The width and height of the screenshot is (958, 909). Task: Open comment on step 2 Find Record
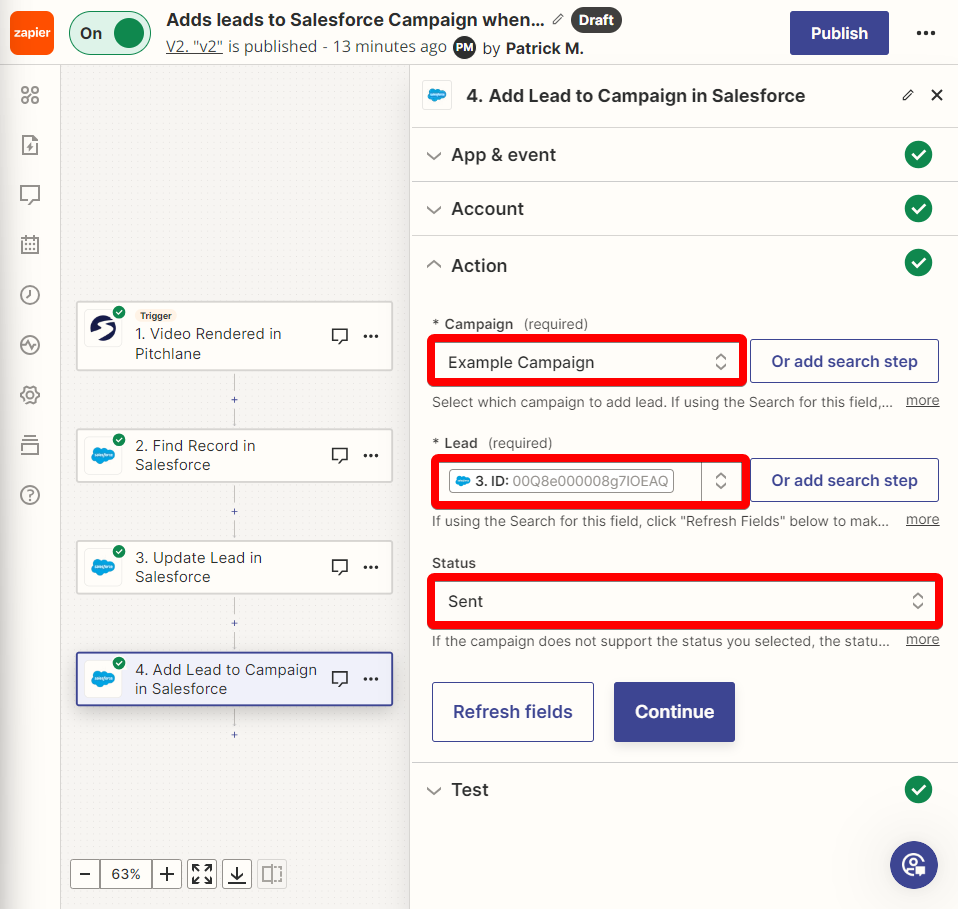point(340,455)
